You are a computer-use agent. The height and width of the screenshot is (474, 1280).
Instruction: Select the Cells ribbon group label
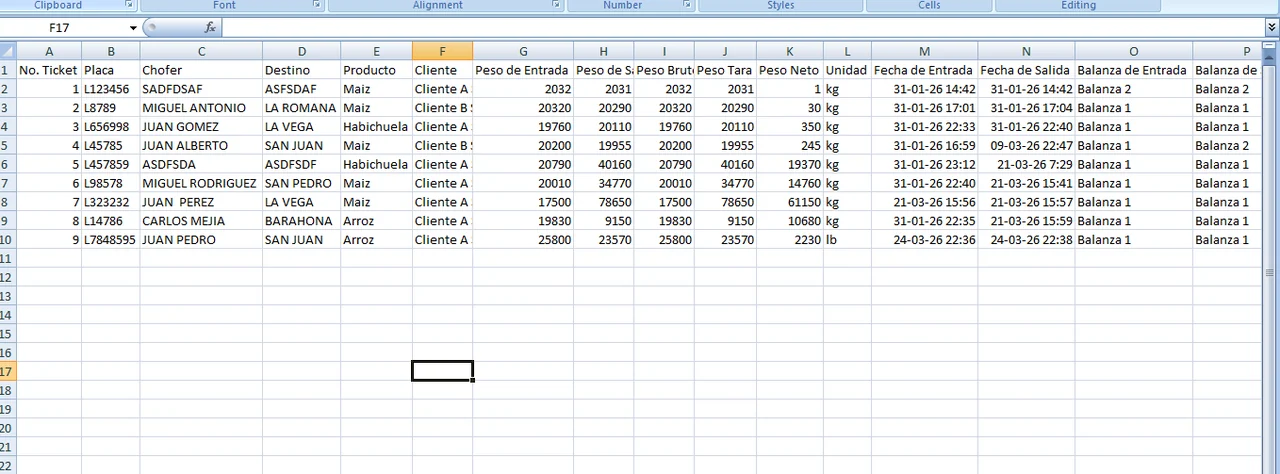coord(929,5)
